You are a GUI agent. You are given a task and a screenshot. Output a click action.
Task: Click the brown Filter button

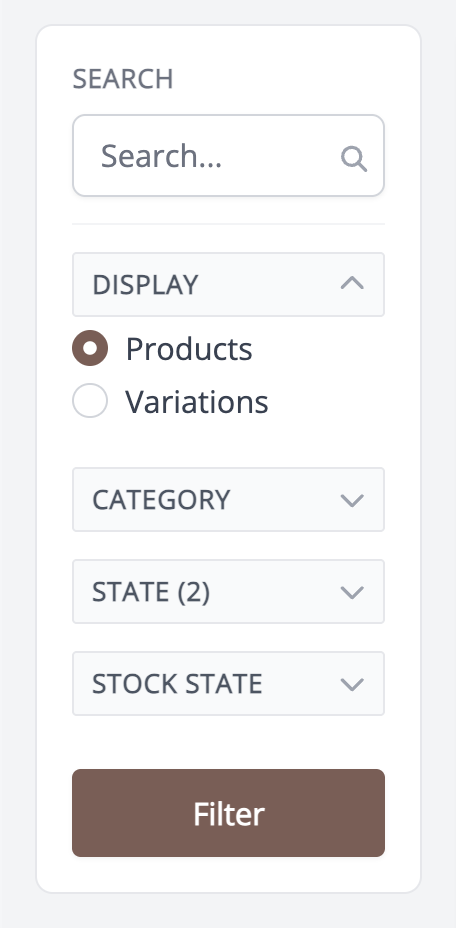point(229,813)
